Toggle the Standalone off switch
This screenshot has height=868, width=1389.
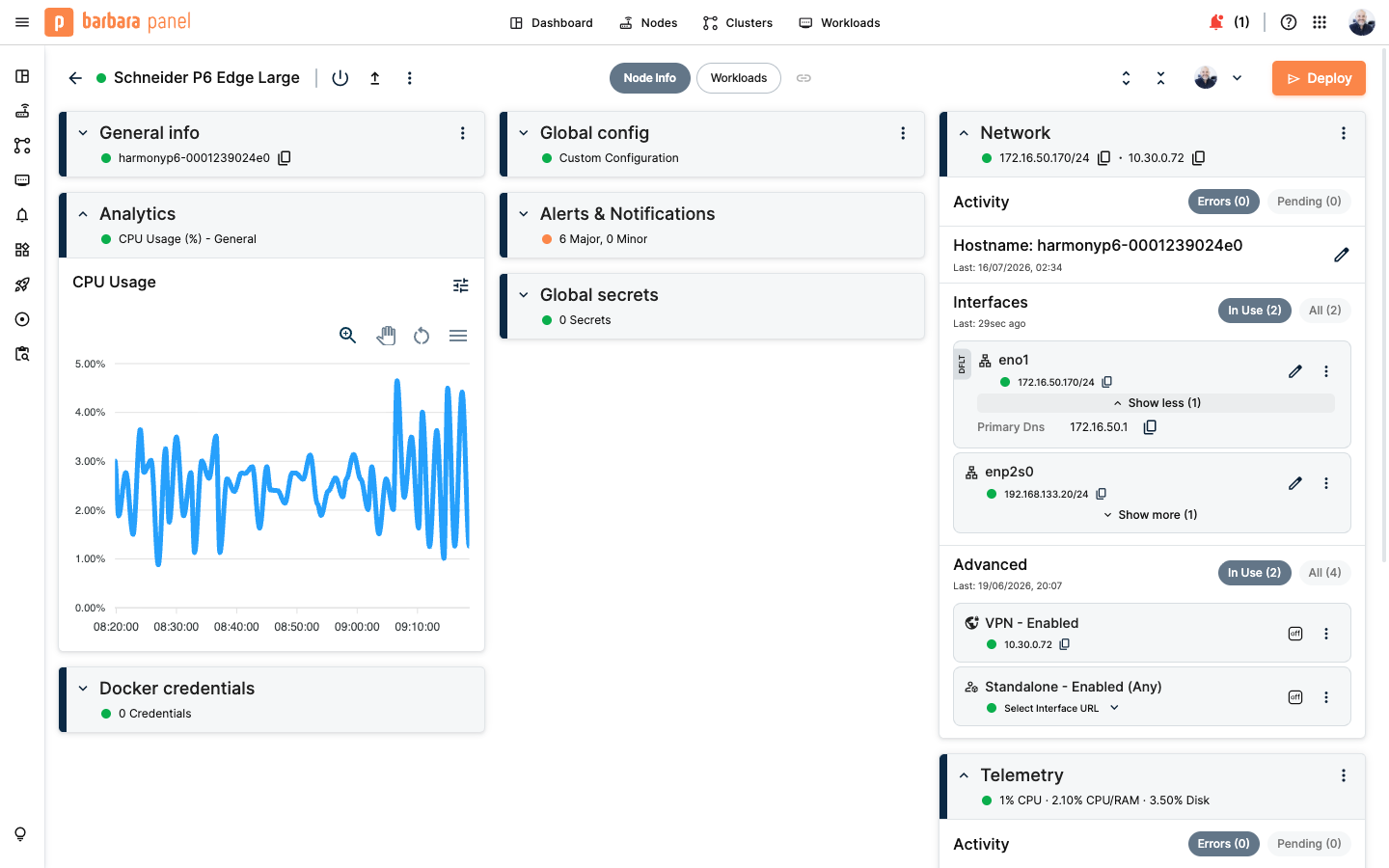1295,697
